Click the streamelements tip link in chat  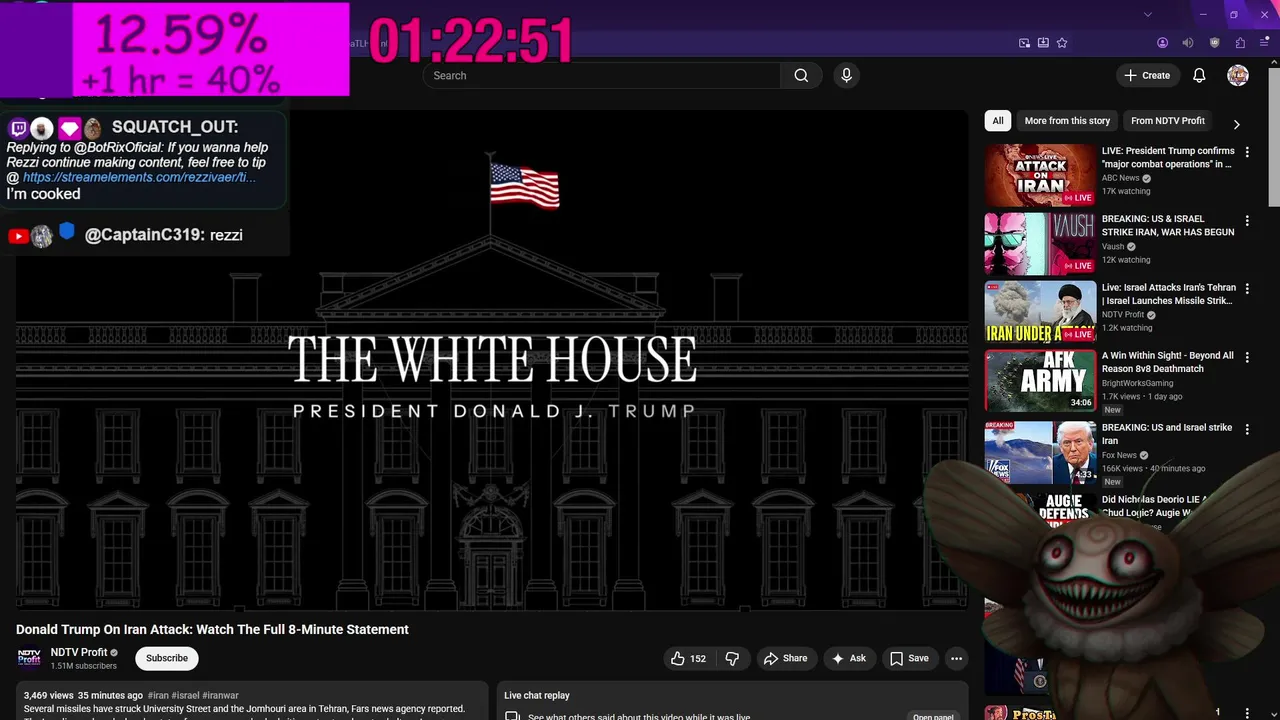[x=139, y=177]
